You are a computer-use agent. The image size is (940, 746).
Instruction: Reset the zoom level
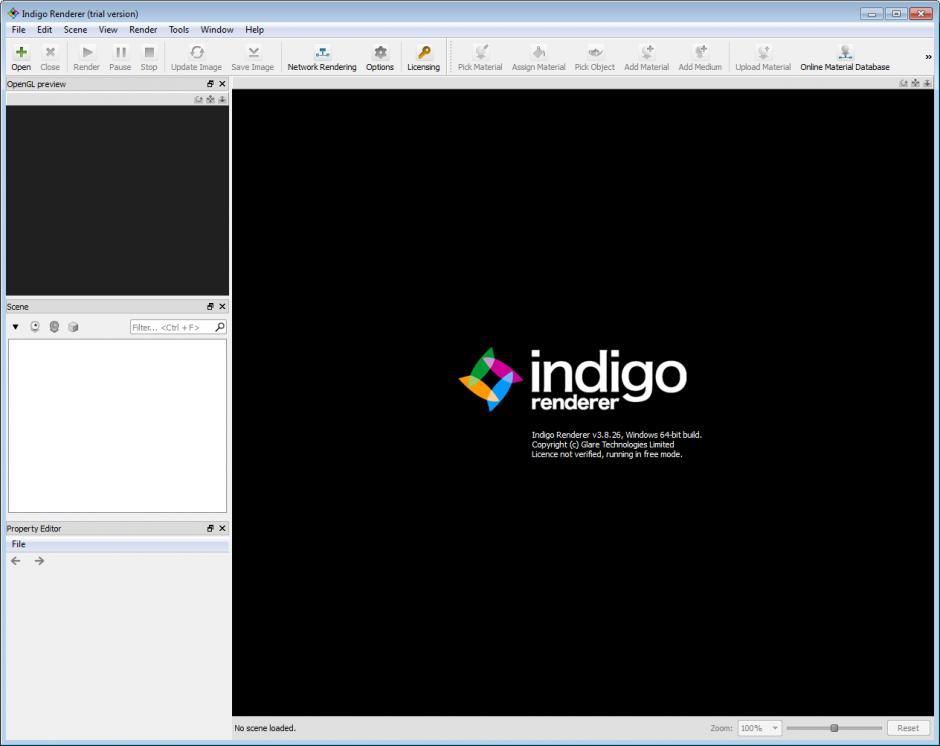click(908, 728)
